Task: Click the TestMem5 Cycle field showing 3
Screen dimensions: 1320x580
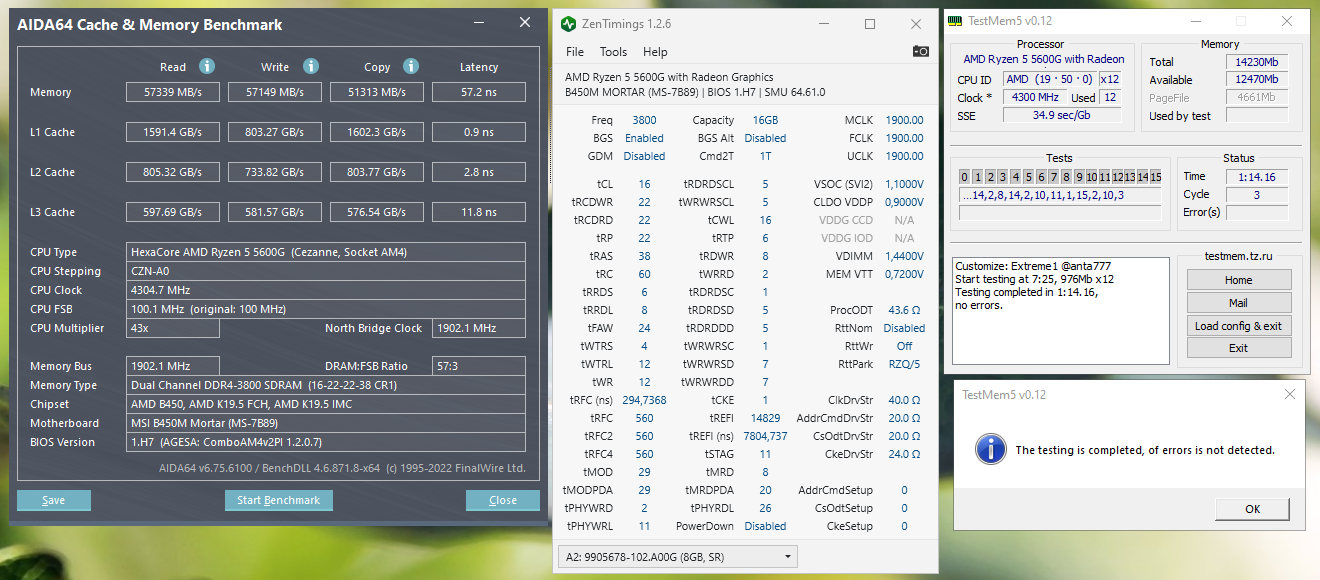Action: pos(1256,195)
